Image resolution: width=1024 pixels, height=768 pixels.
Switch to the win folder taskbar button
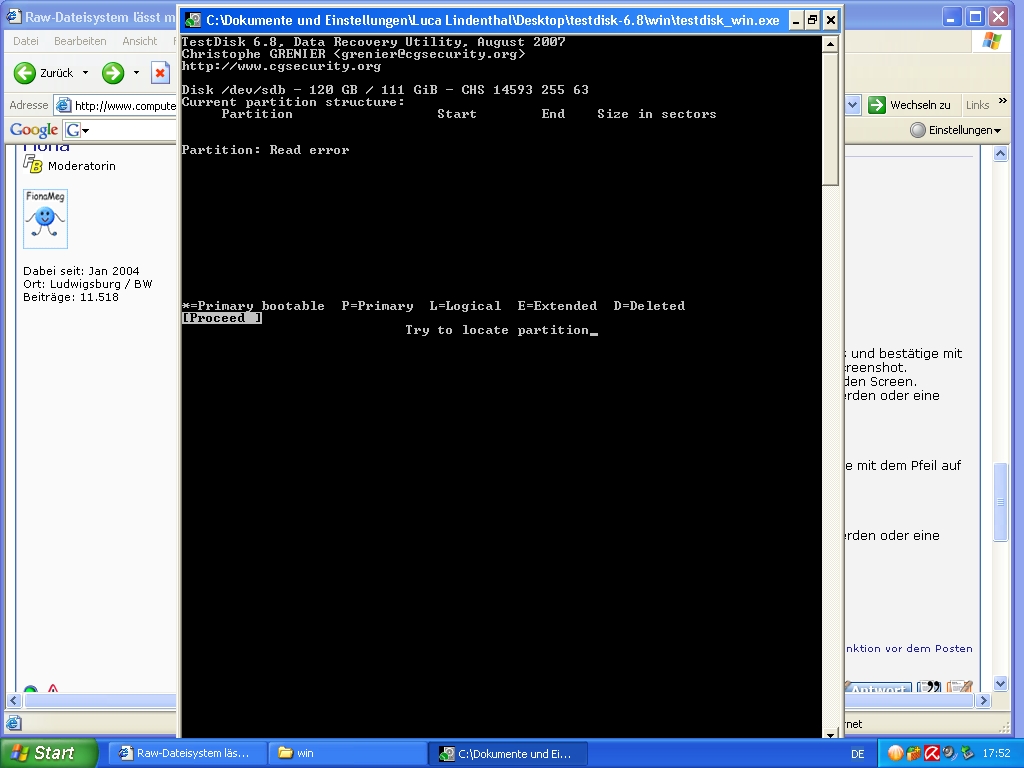(x=347, y=753)
